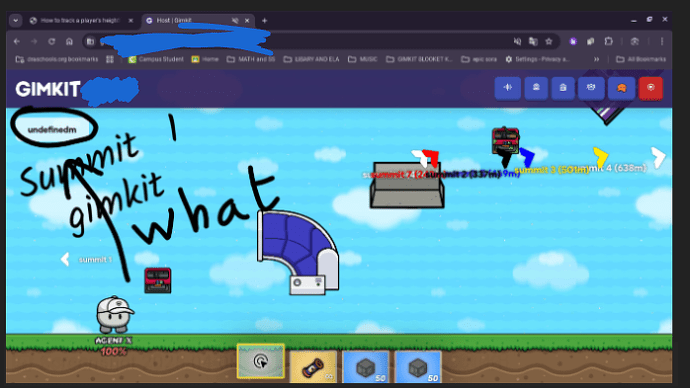Click the blue header button with orange icon
The width and height of the screenshot is (690, 388).
[x=621, y=88]
